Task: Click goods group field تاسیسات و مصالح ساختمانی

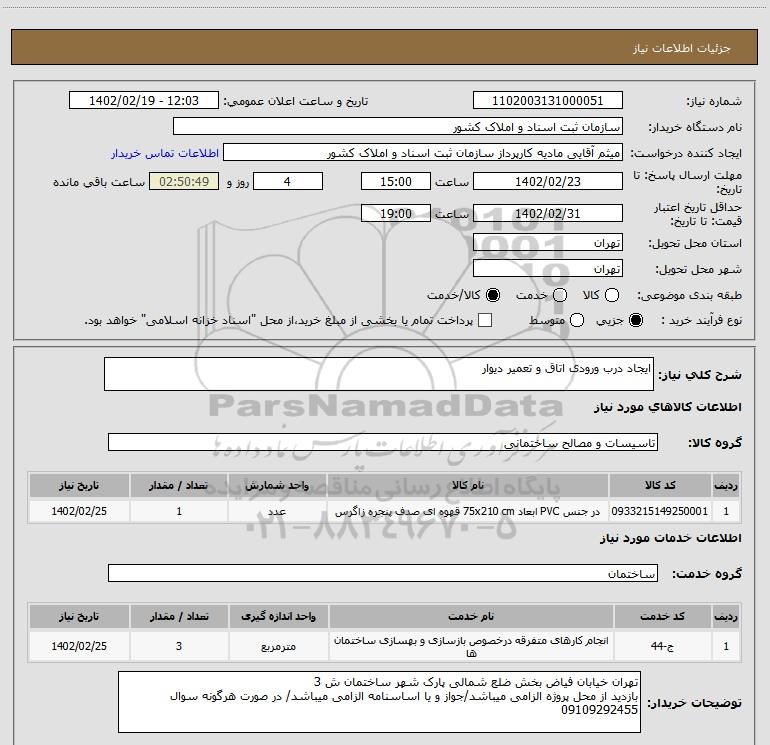Action: (x=383, y=442)
